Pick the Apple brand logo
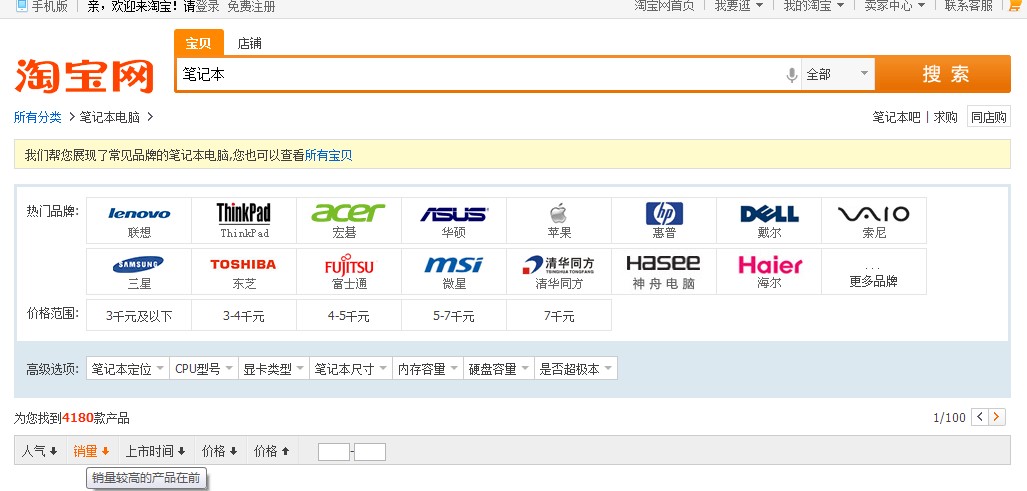Image resolution: width=1027 pixels, height=491 pixels. coord(558,213)
